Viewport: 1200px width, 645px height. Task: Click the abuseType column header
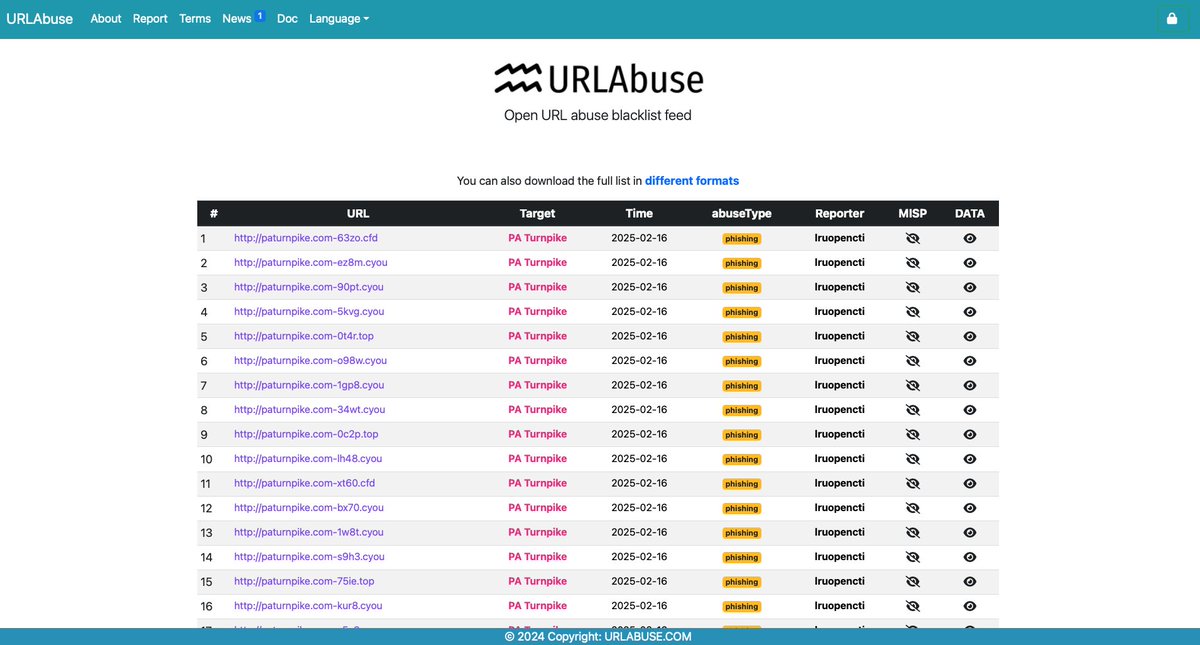(742, 213)
